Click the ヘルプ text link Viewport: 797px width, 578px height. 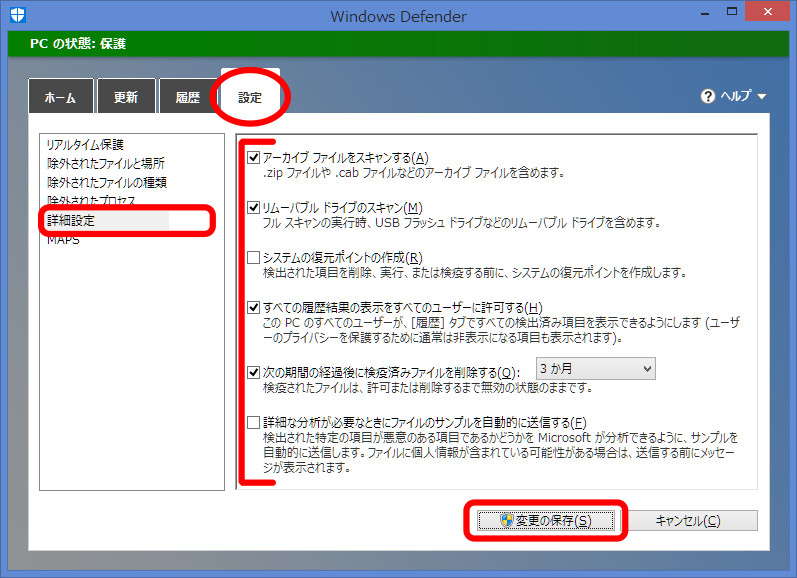735,96
